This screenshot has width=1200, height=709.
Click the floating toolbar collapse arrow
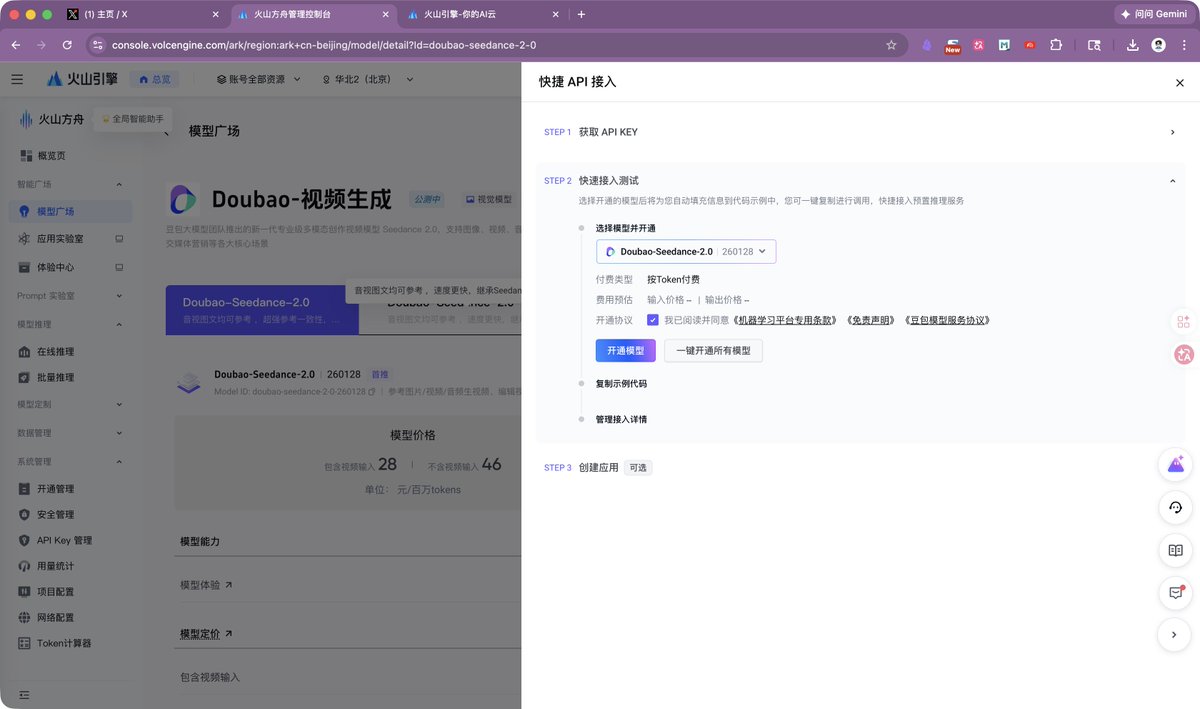[1175, 634]
